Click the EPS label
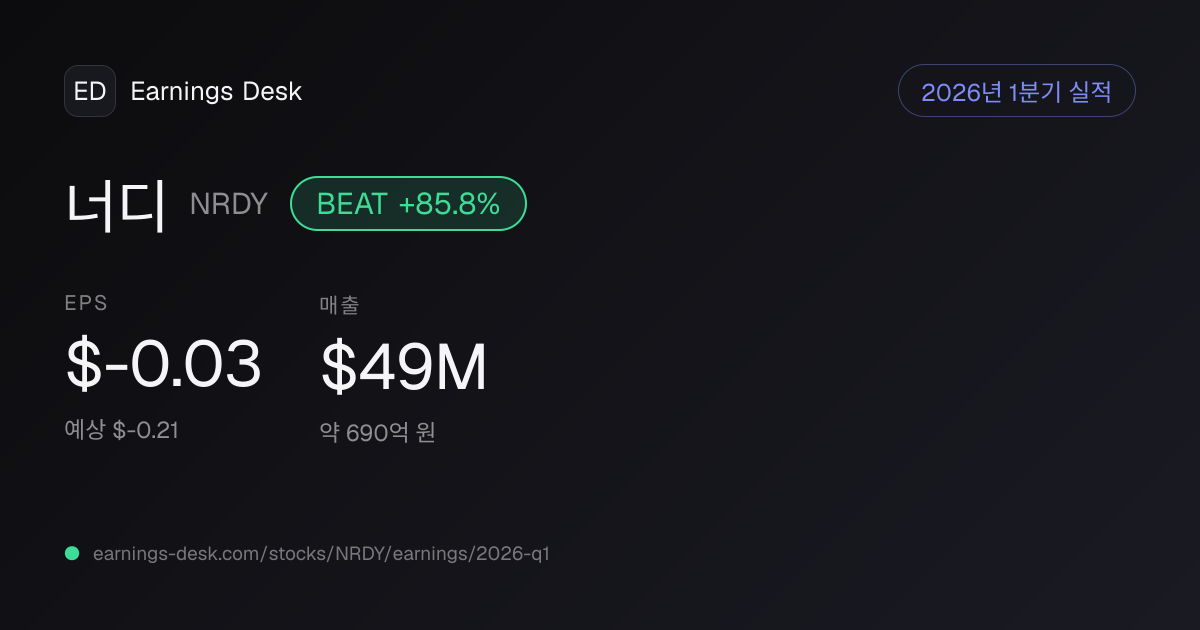 click(87, 304)
